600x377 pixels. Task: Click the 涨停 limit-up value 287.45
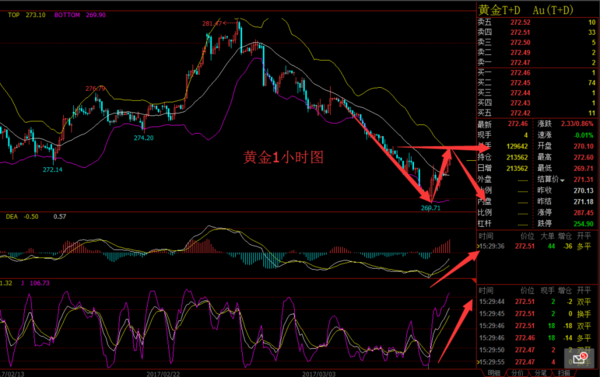pyautogui.click(x=583, y=213)
